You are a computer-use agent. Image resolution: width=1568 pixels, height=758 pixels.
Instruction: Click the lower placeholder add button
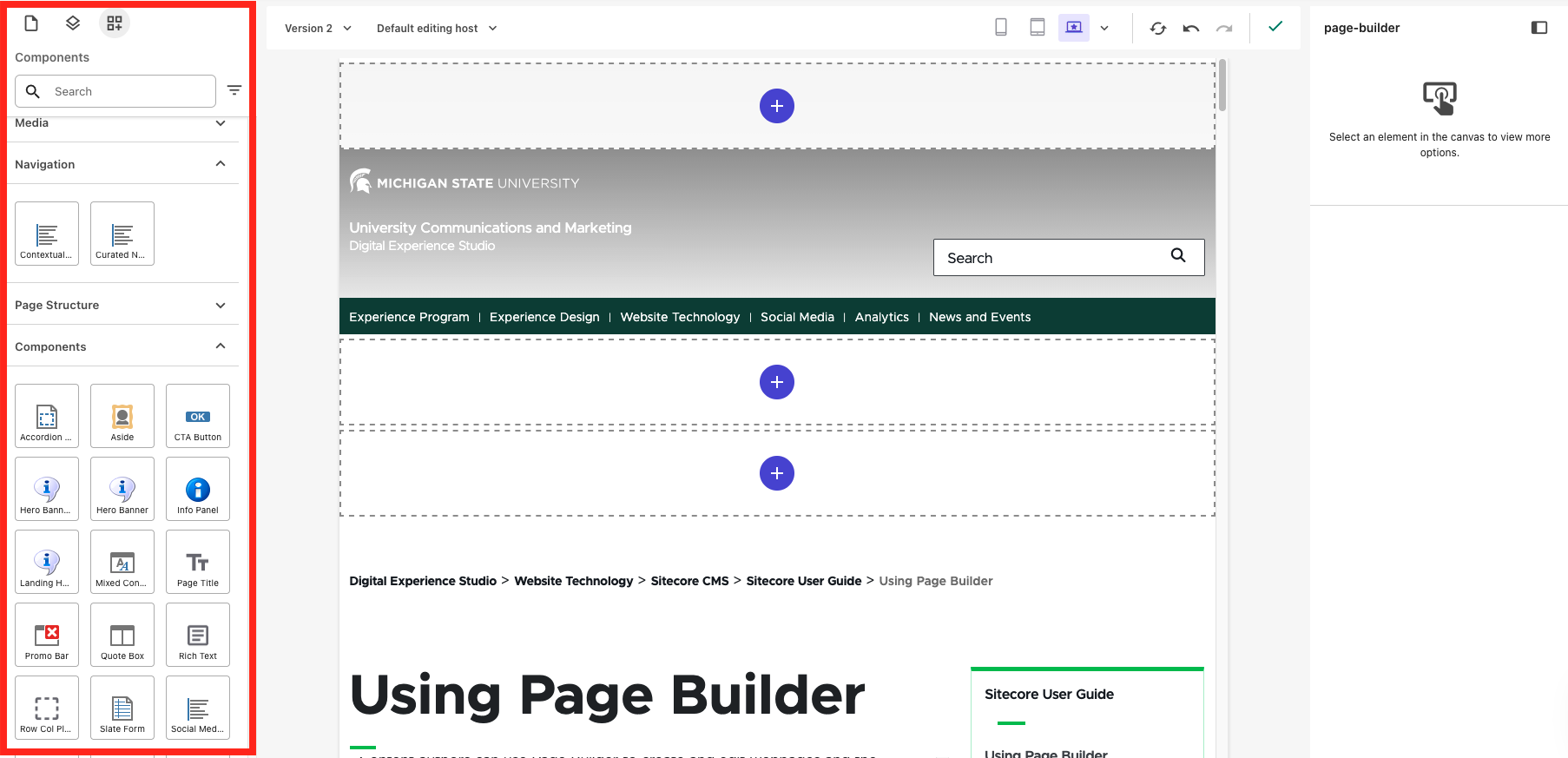coord(777,473)
